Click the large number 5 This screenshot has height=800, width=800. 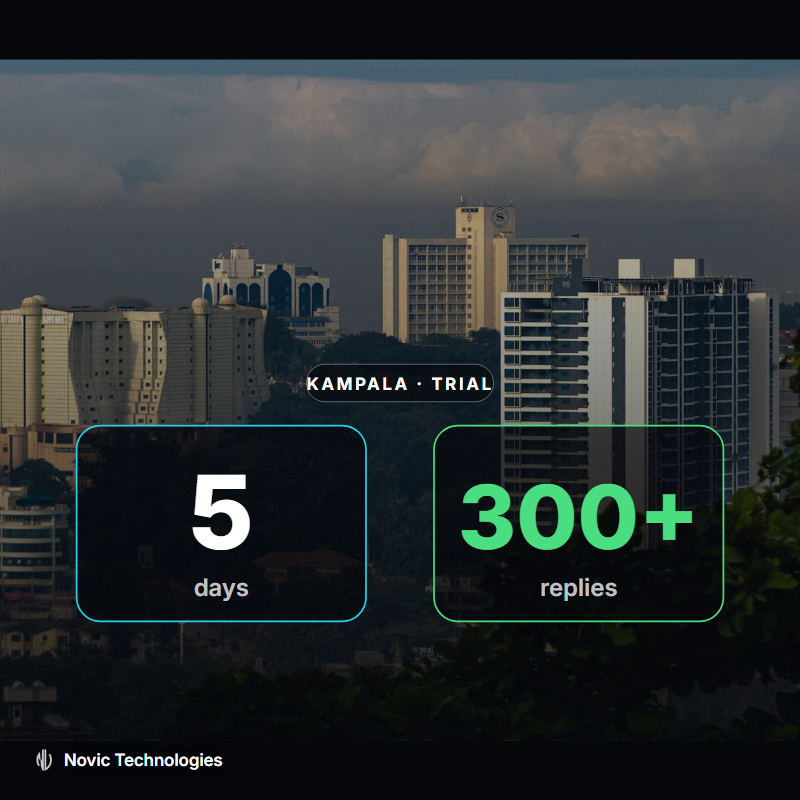[221, 512]
